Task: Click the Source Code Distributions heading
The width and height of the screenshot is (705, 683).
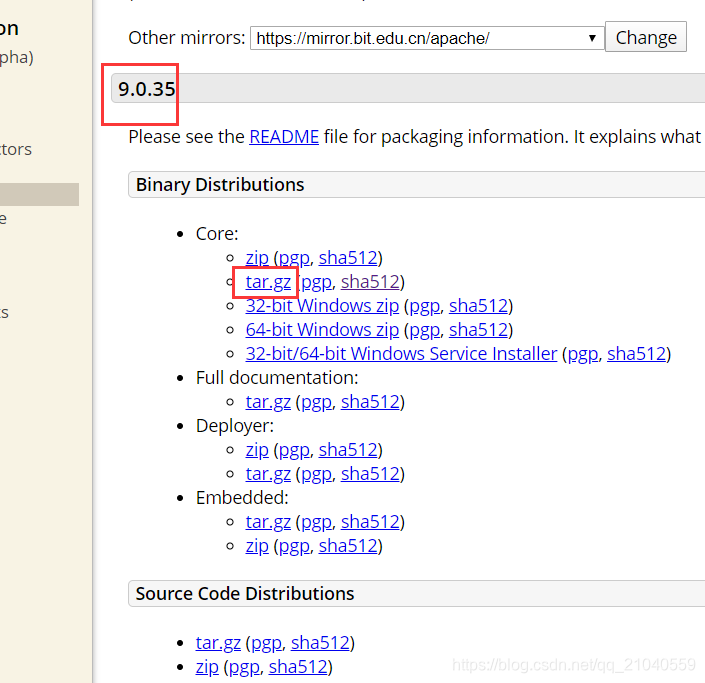Action: coord(245,594)
